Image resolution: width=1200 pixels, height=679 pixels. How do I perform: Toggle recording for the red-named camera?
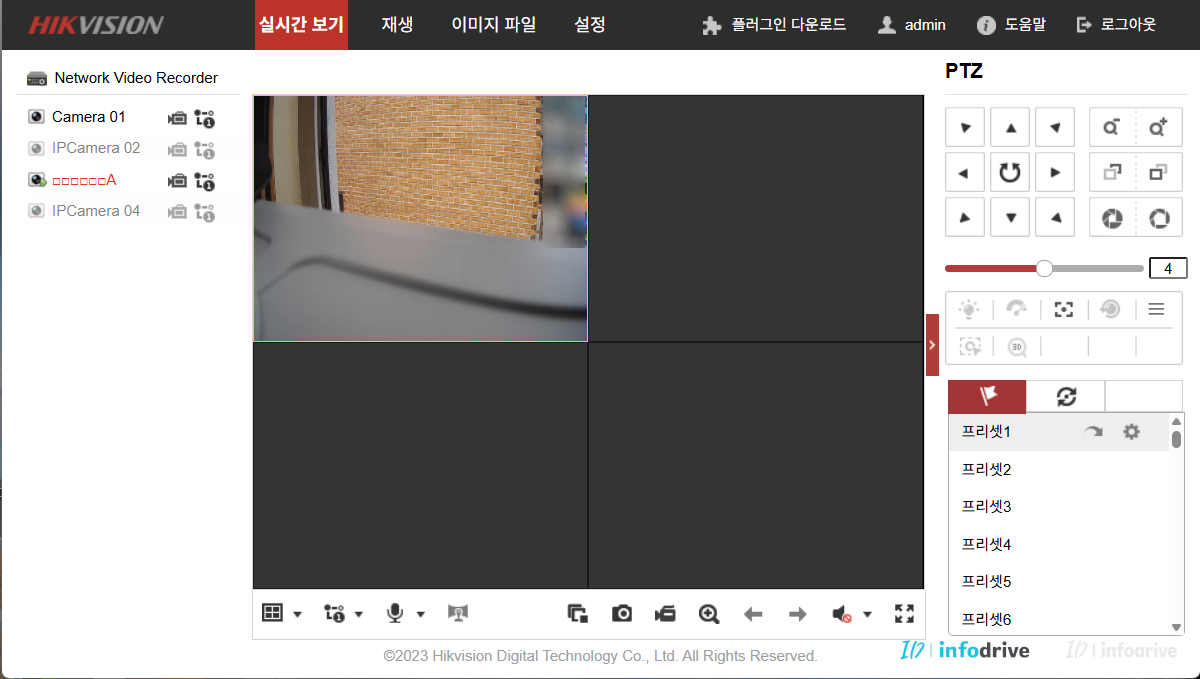177,181
